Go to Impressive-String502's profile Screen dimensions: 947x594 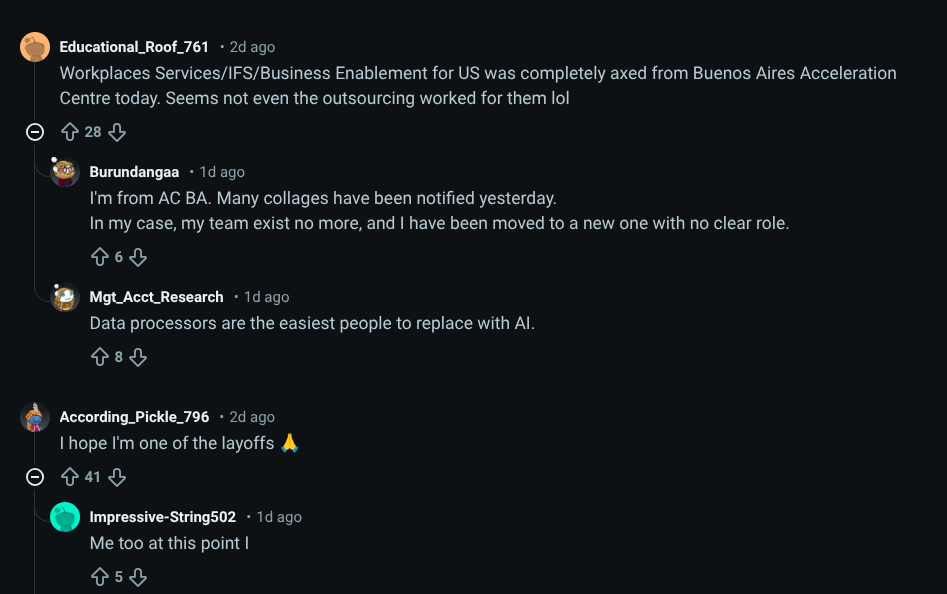[x=162, y=517]
